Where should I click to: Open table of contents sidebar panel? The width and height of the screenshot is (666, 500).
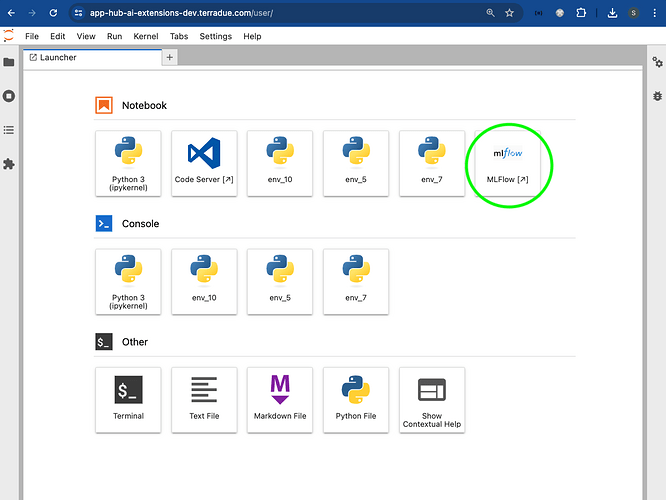[x=9, y=130]
